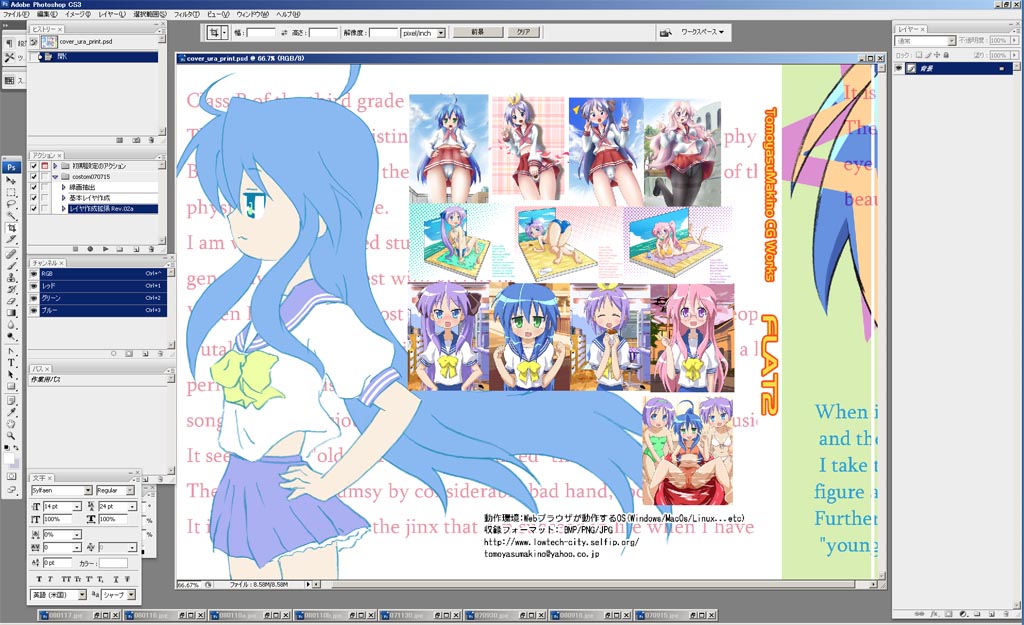
Task: Select the Rectangular Marquee tool
Action: pos(11,192)
